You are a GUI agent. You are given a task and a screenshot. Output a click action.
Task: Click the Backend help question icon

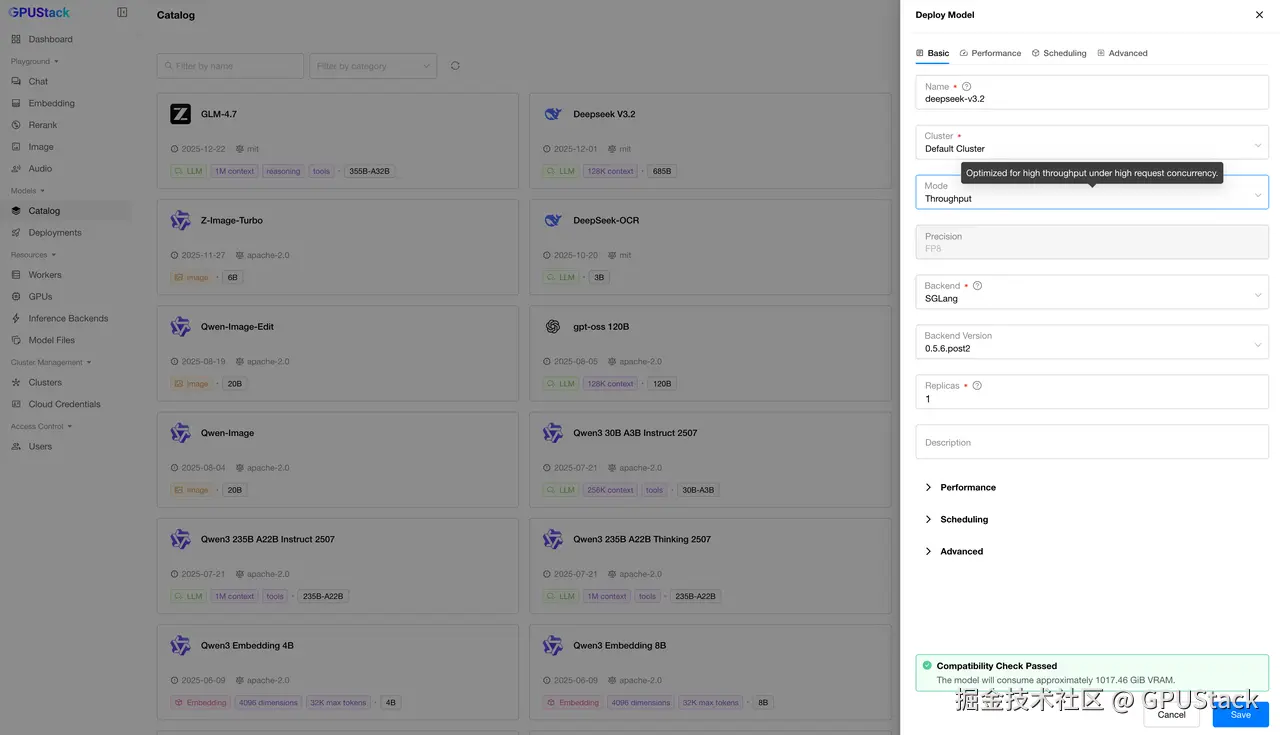(x=977, y=286)
